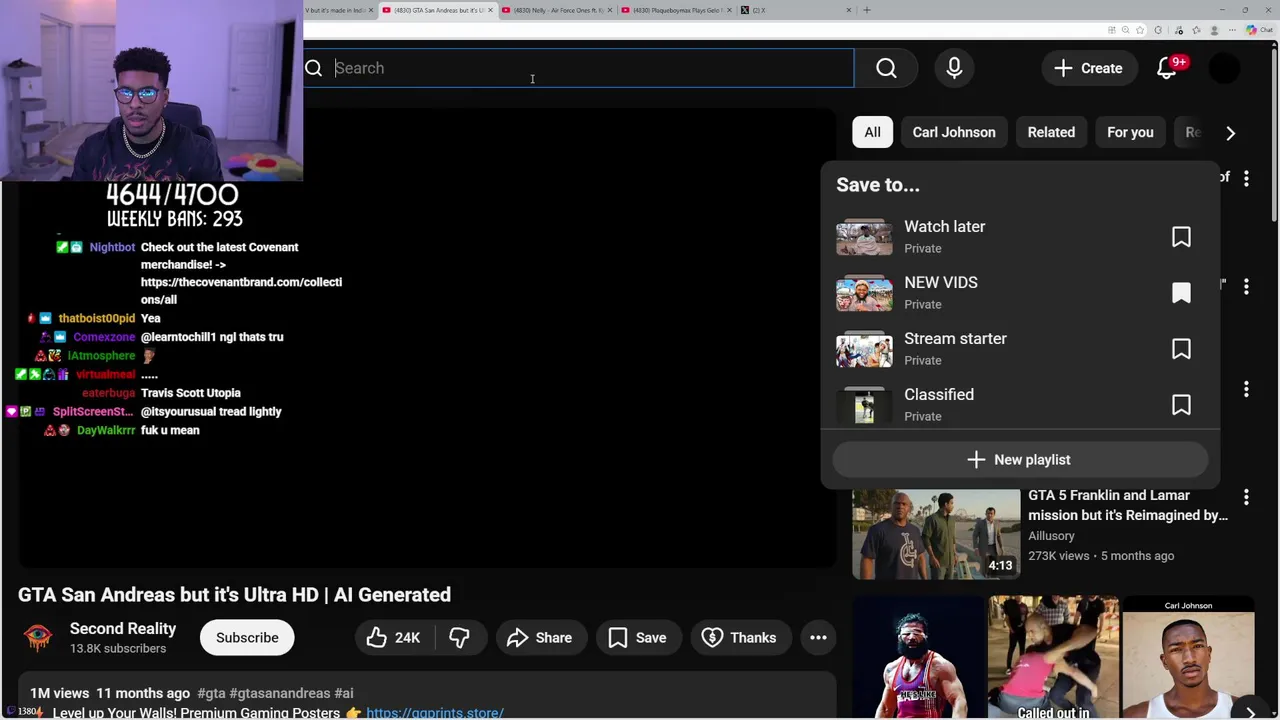This screenshot has height=720, width=1280.
Task: Switch to the X browser tab
Action: point(795,10)
